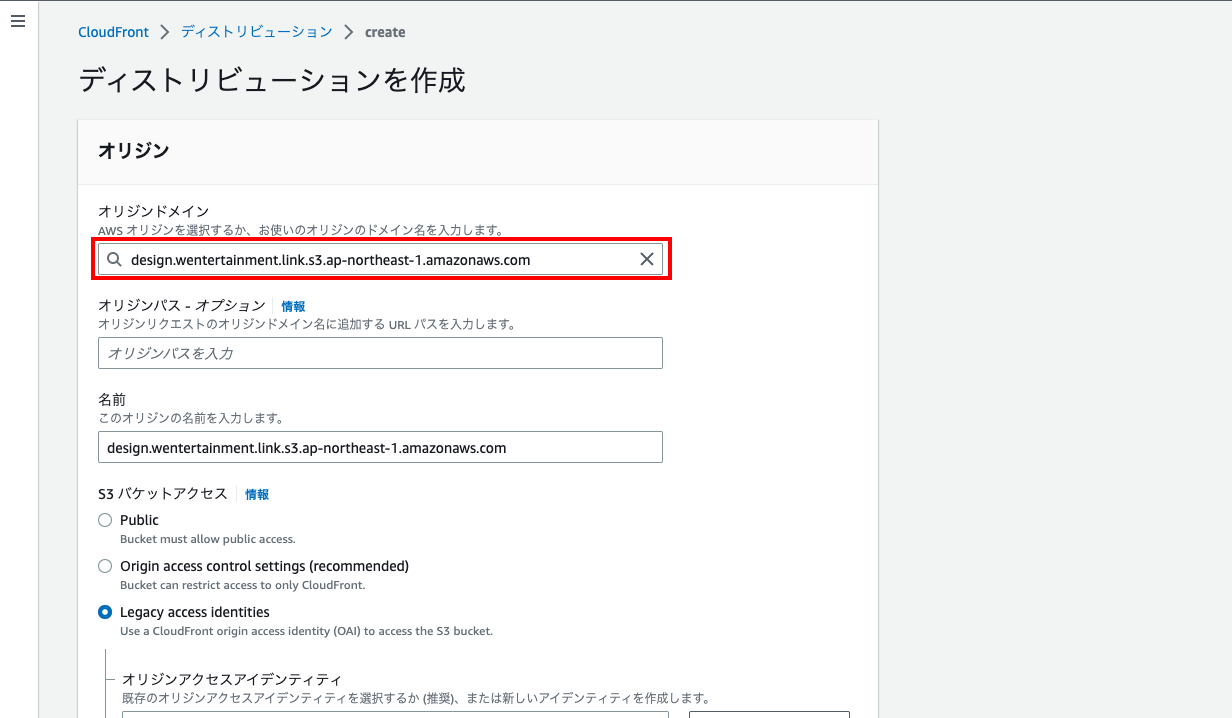The image size is (1232, 718).
Task: Choose Origin access control settings (recommended)
Action: [105, 566]
